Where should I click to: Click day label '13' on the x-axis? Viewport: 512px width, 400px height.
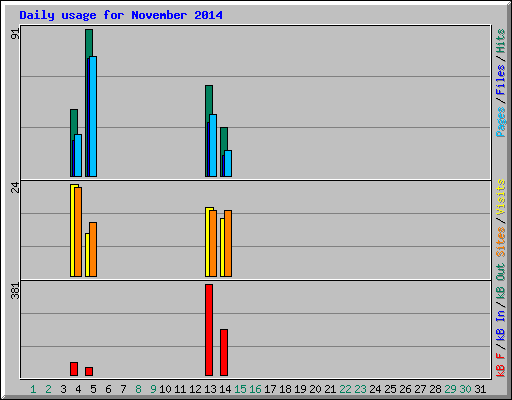210,389
